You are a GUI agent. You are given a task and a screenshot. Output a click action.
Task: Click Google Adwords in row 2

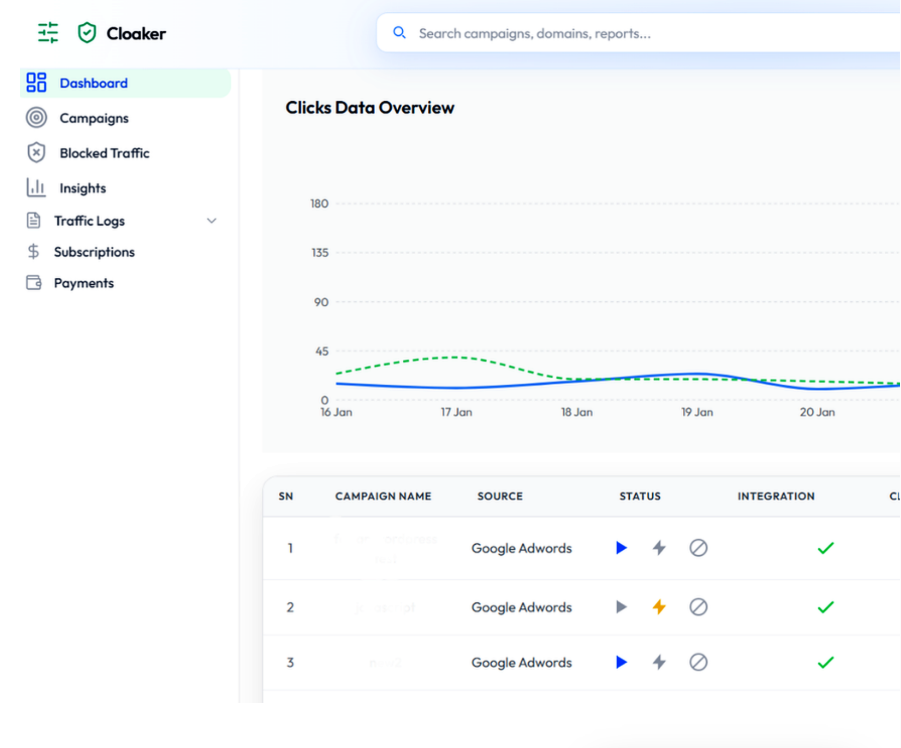point(522,607)
